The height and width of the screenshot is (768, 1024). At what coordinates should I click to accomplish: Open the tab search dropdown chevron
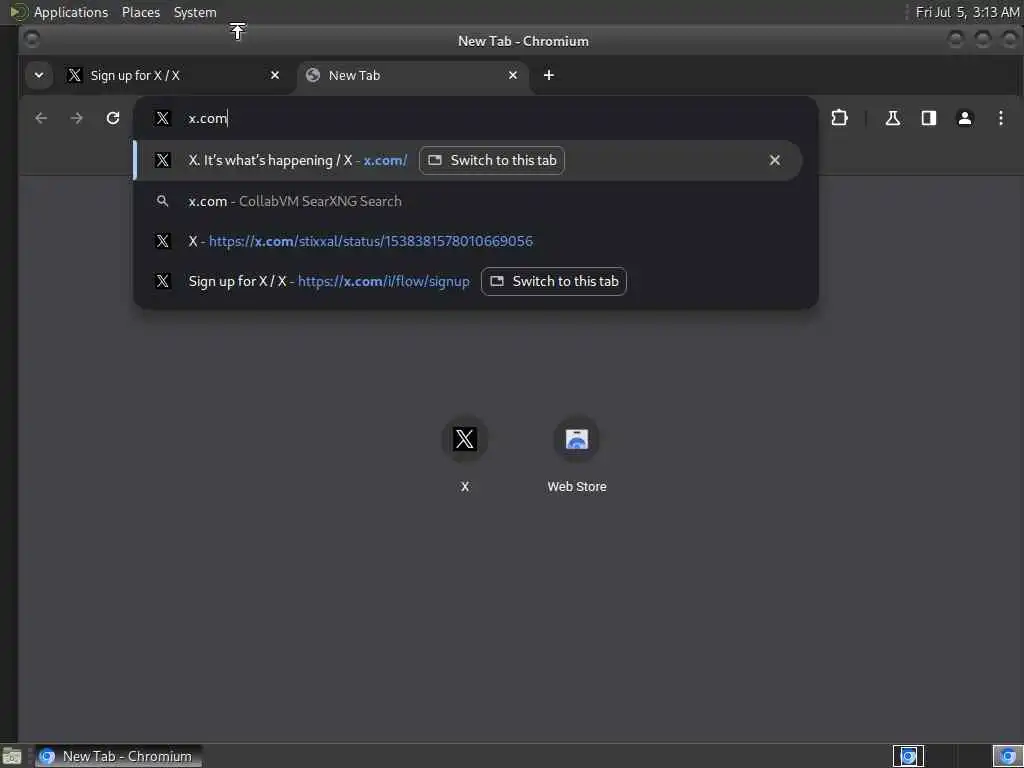[x=39, y=75]
